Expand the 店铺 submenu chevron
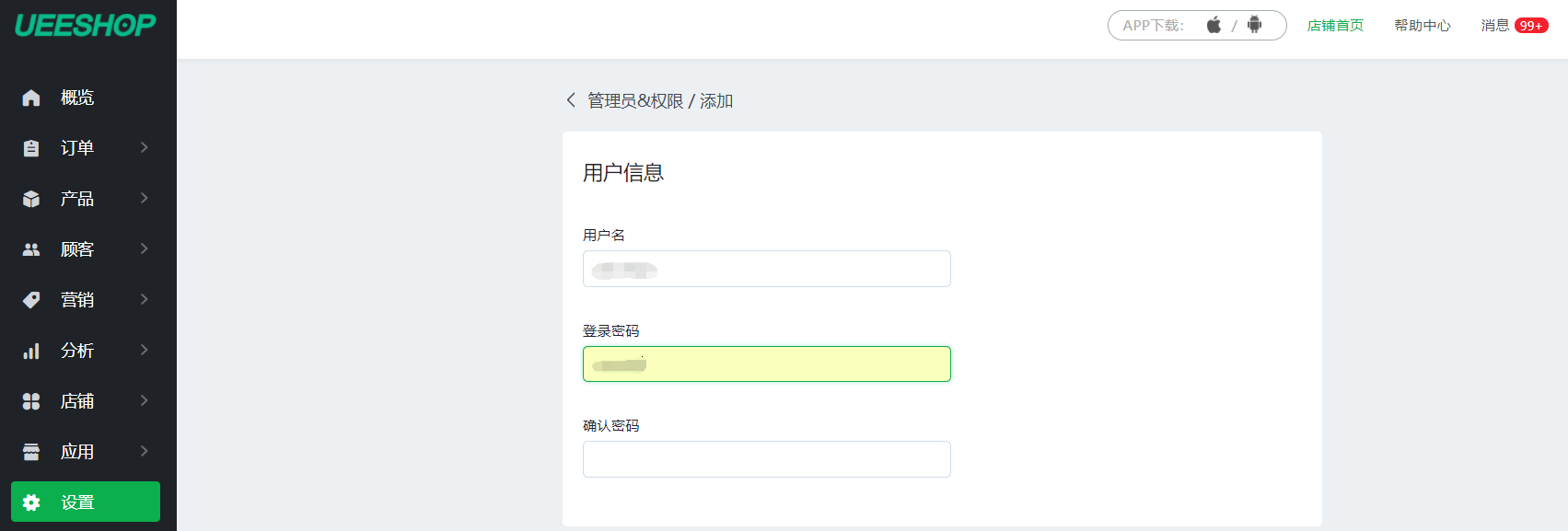Screen dimensions: 1568x531 point(144,400)
